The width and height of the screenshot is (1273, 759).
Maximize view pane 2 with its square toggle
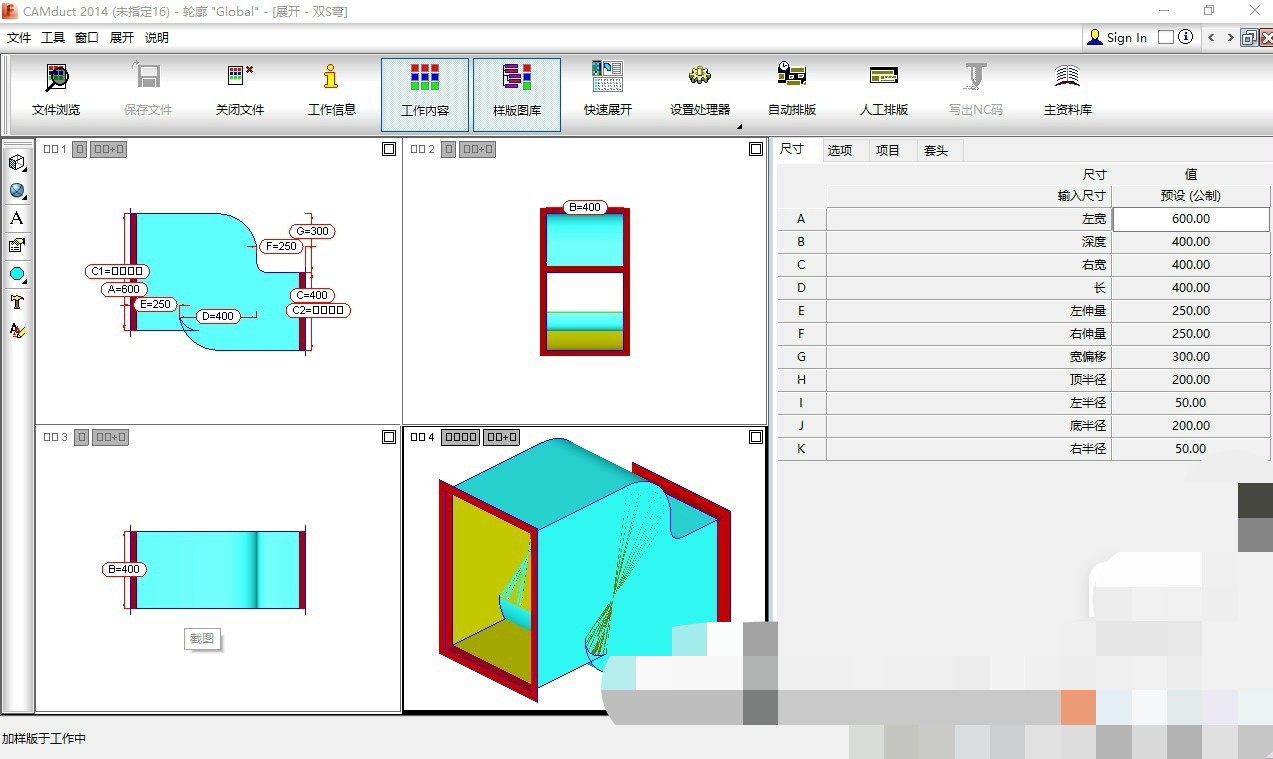[756, 149]
